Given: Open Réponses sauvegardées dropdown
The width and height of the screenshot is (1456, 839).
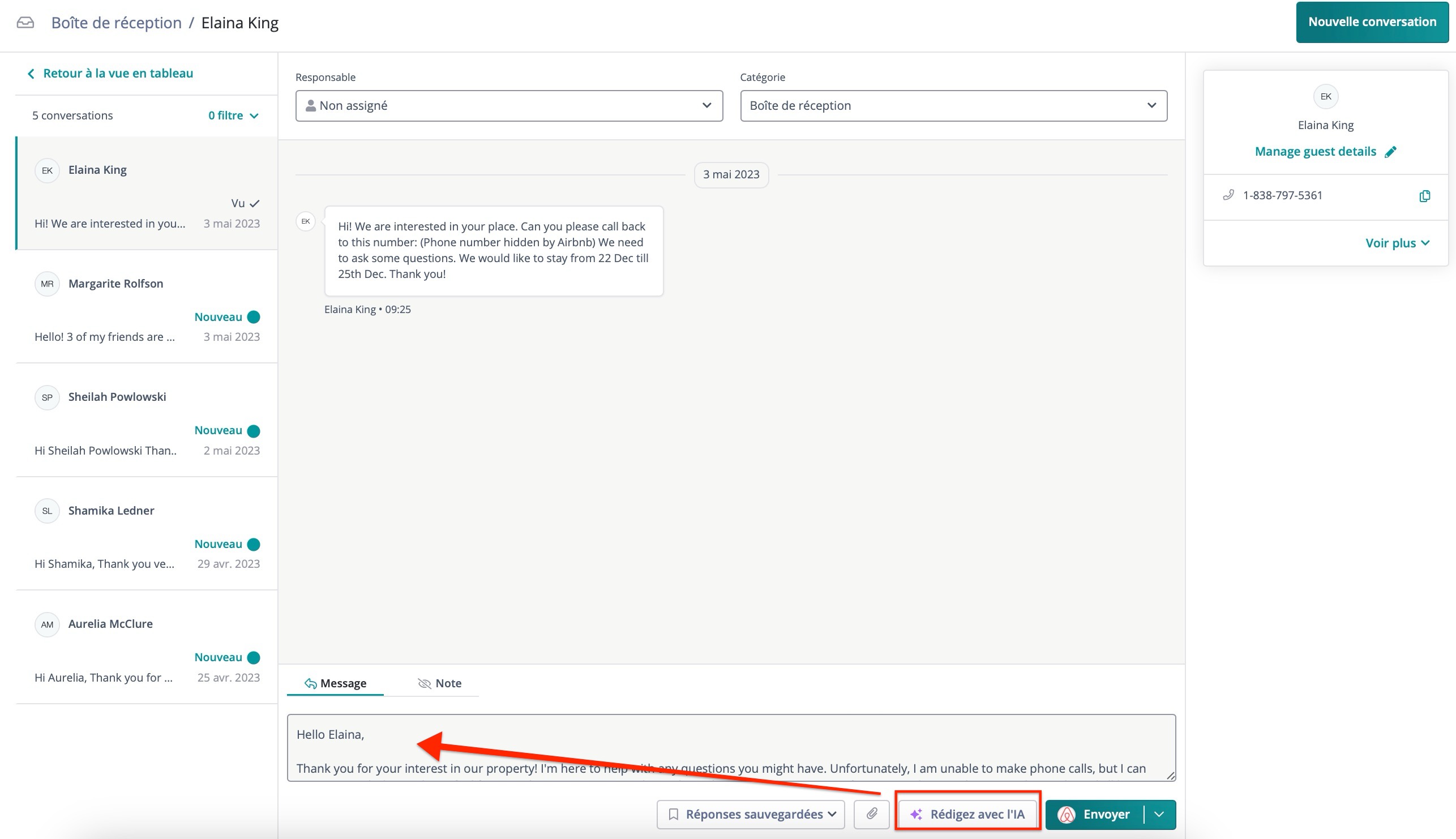Looking at the screenshot, I should click(750, 814).
